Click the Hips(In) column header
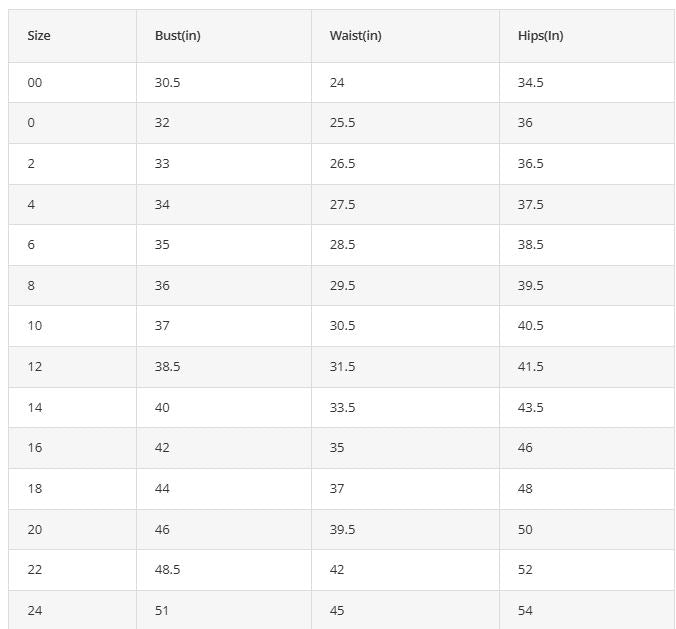This screenshot has width=676, height=629. pos(540,36)
